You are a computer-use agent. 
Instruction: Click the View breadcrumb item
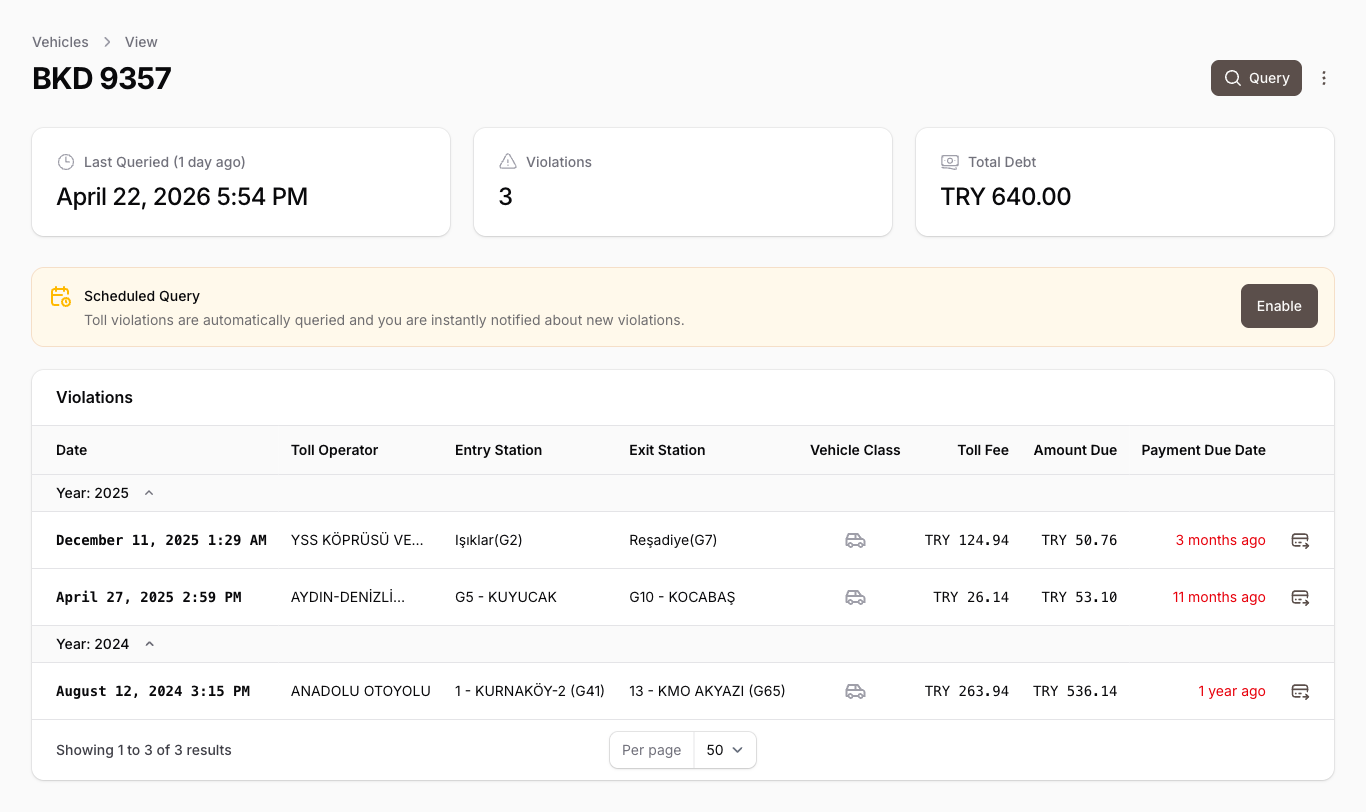pos(141,42)
